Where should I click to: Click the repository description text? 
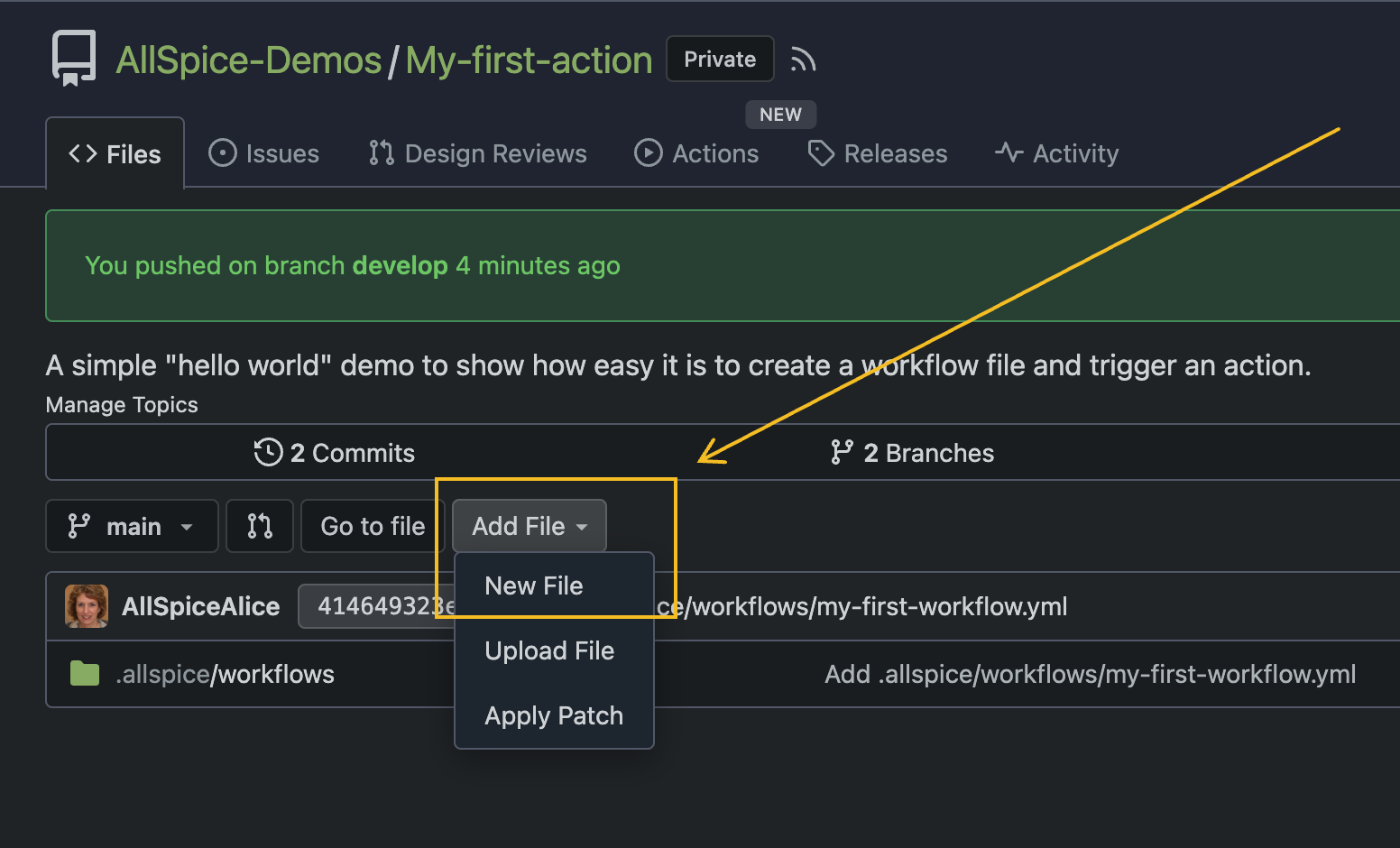pos(678,365)
